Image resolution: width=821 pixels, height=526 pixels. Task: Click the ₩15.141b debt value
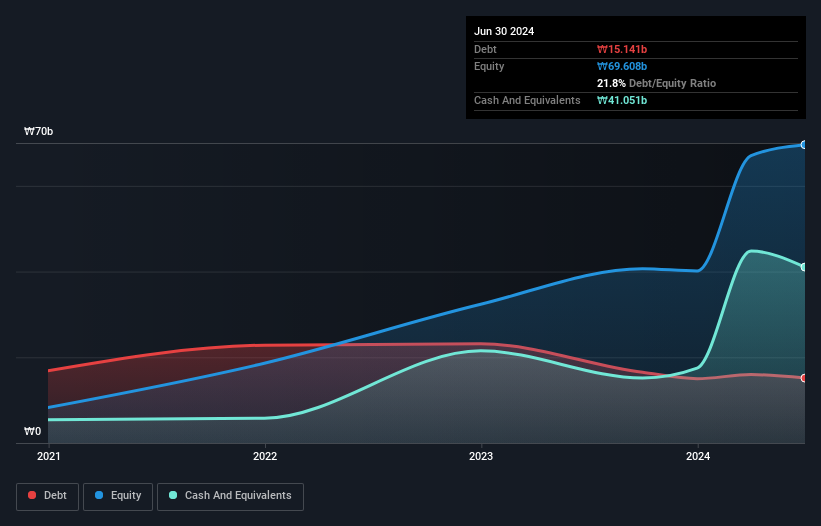[x=622, y=49]
